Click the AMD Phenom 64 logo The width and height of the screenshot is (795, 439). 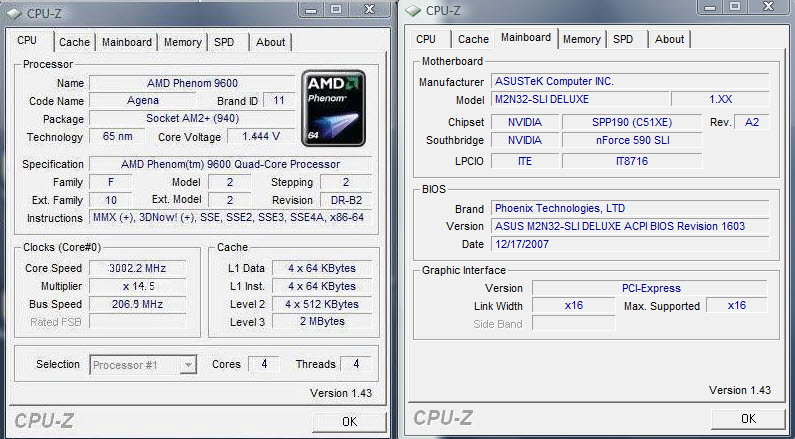click(x=334, y=108)
